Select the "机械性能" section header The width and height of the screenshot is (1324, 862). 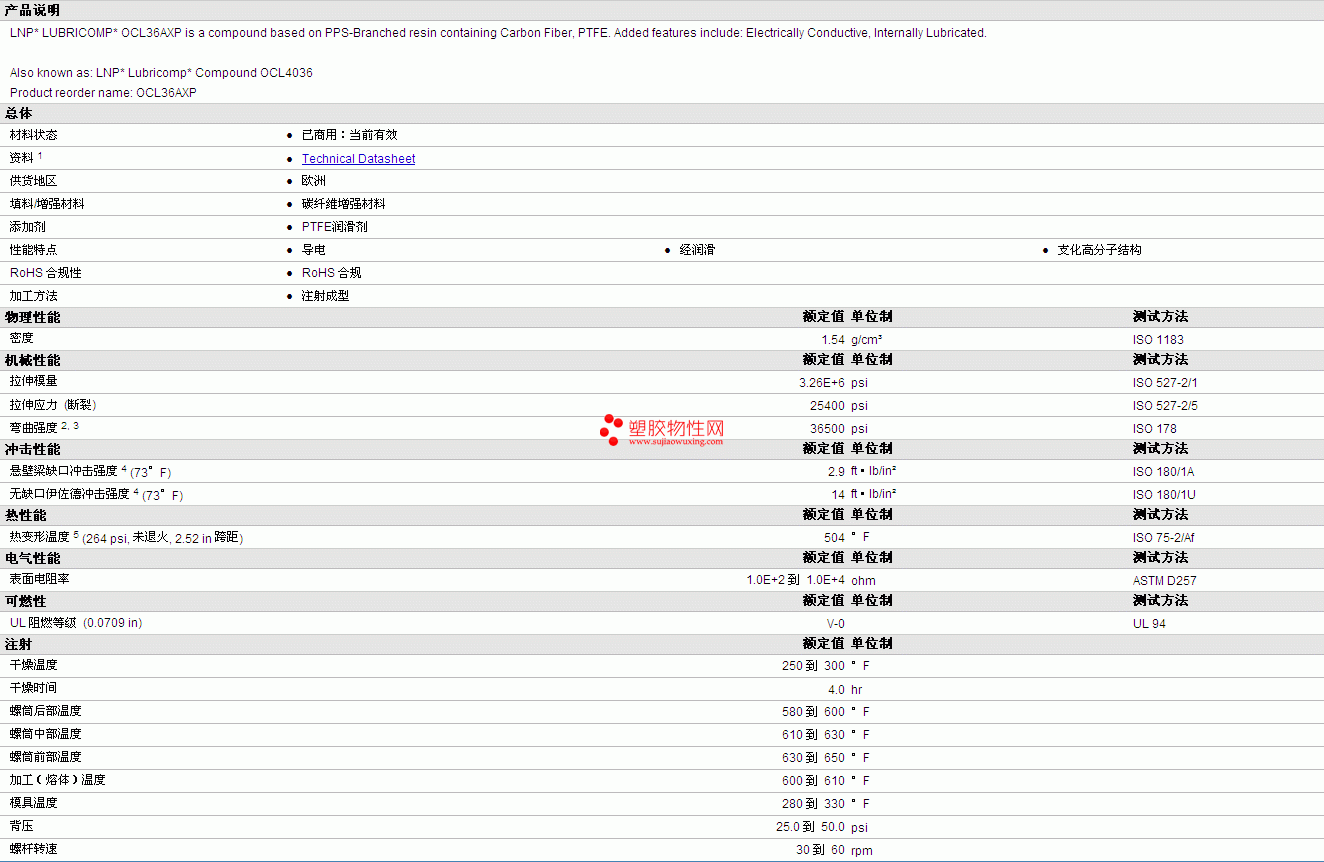point(33,360)
